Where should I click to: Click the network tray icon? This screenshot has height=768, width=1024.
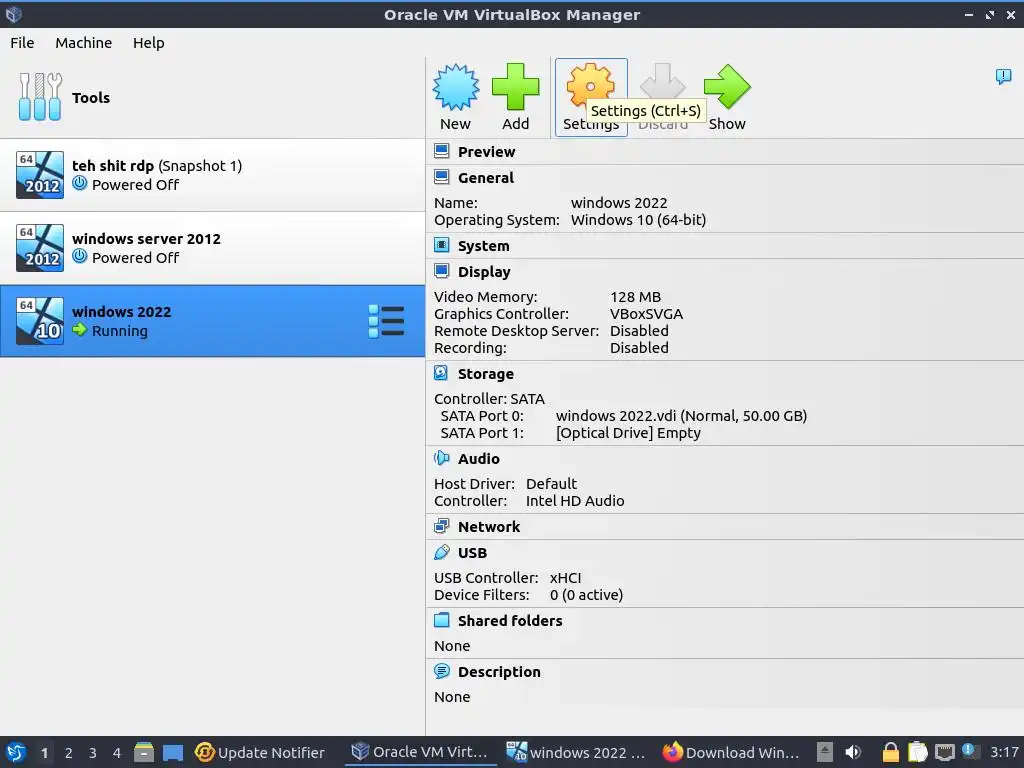coord(944,752)
